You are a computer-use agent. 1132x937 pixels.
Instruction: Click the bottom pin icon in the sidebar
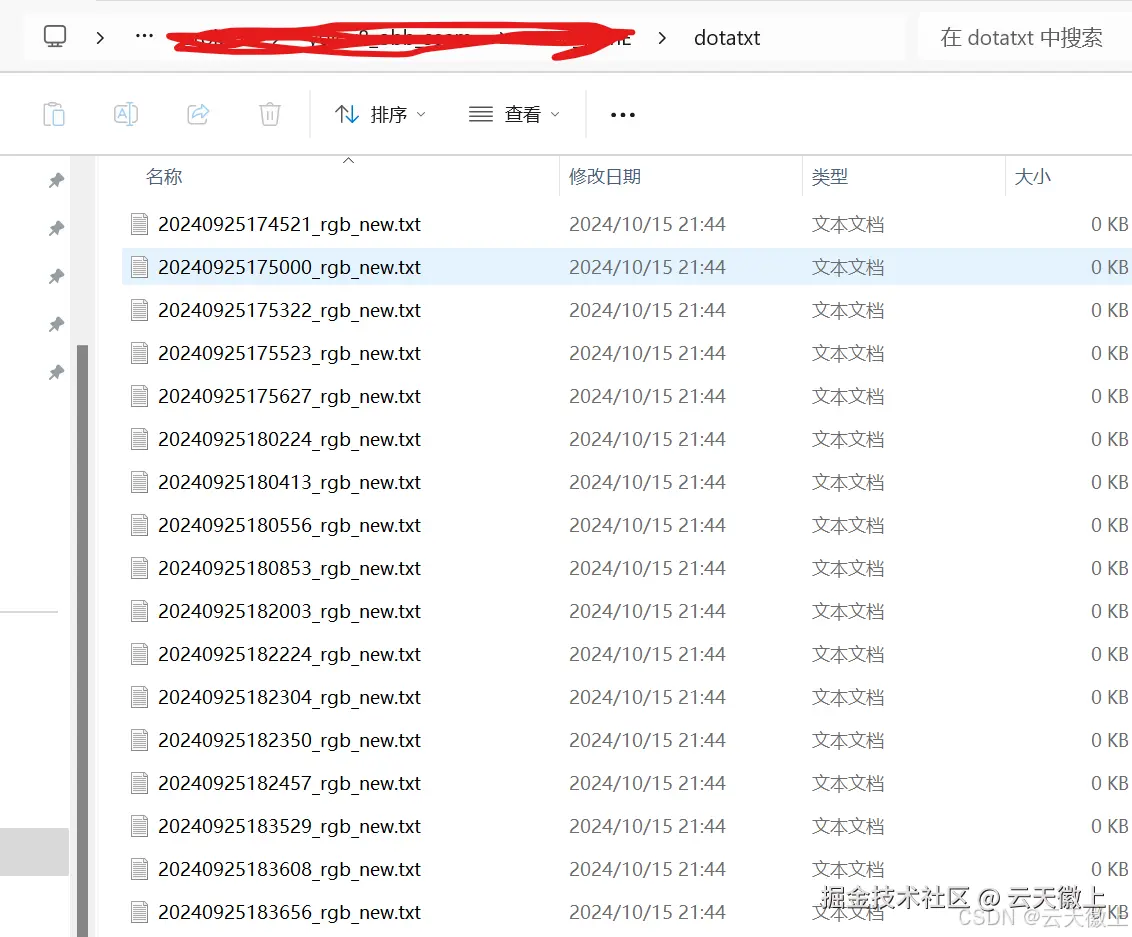tap(57, 373)
